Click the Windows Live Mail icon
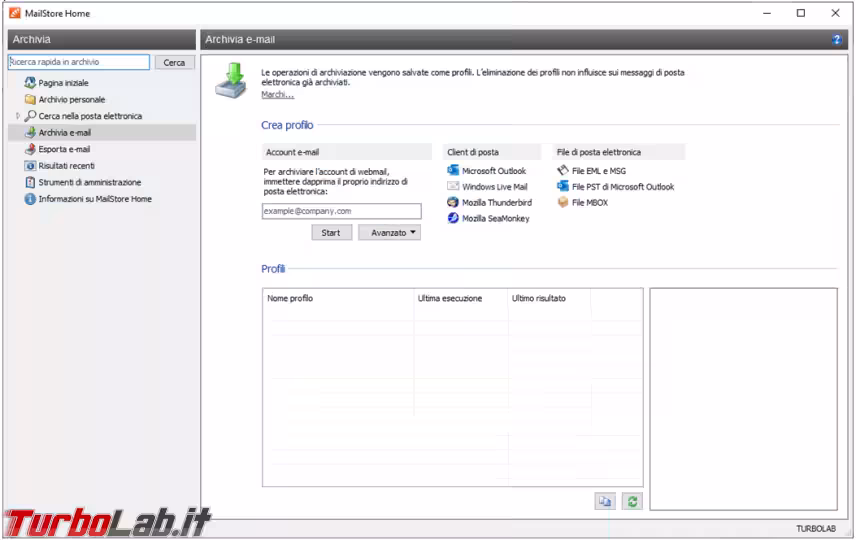Screen dimensions: 856x540 [x=453, y=187]
